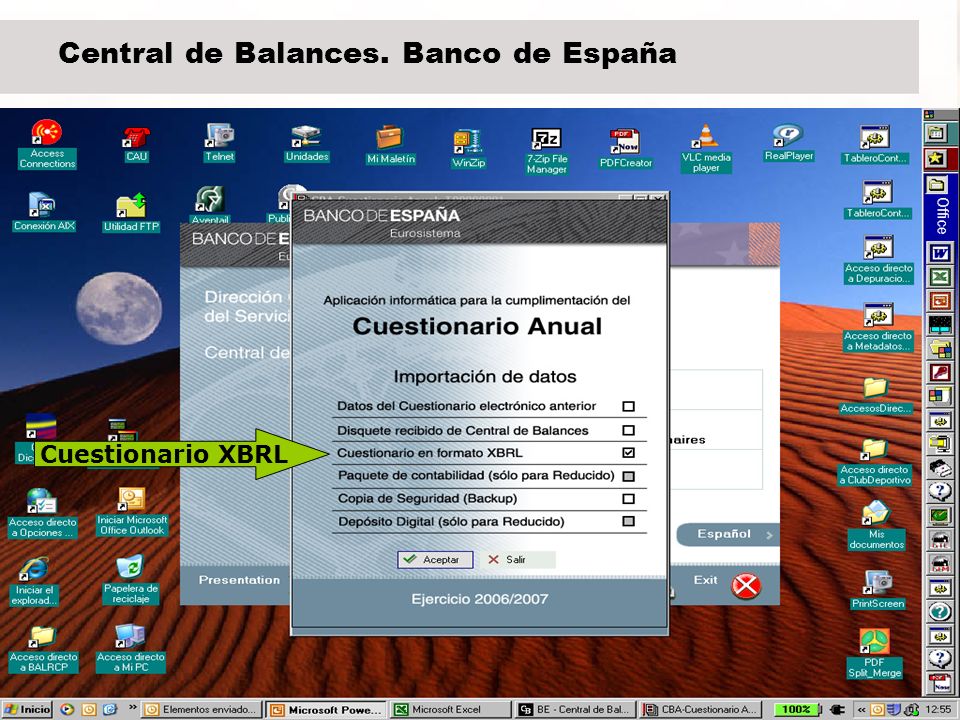Screen dimensions: 960x720
Task: Click the Aceptar button
Action: click(x=435, y=560)
